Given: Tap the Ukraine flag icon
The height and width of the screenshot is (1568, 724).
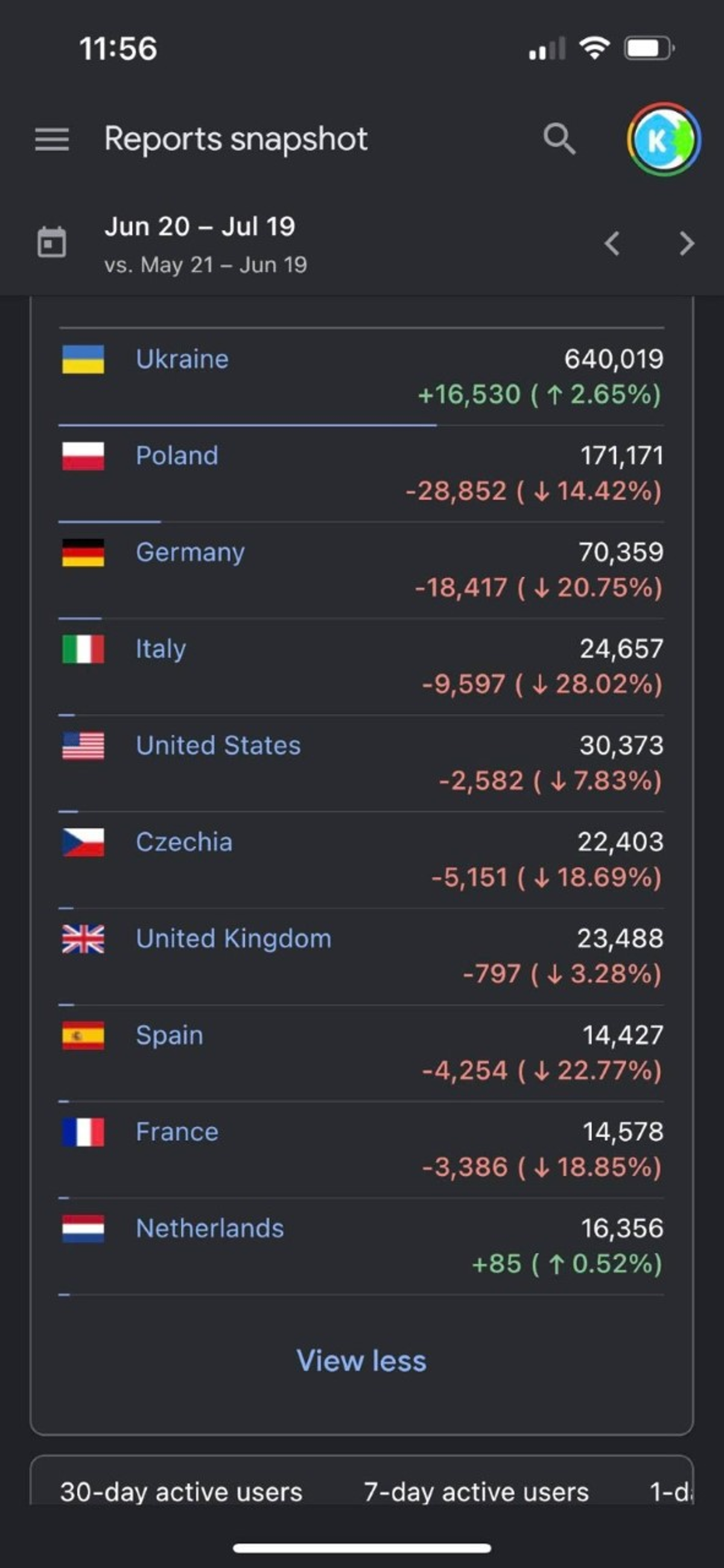Looking at the screenshot, I should tap(83, 359).
